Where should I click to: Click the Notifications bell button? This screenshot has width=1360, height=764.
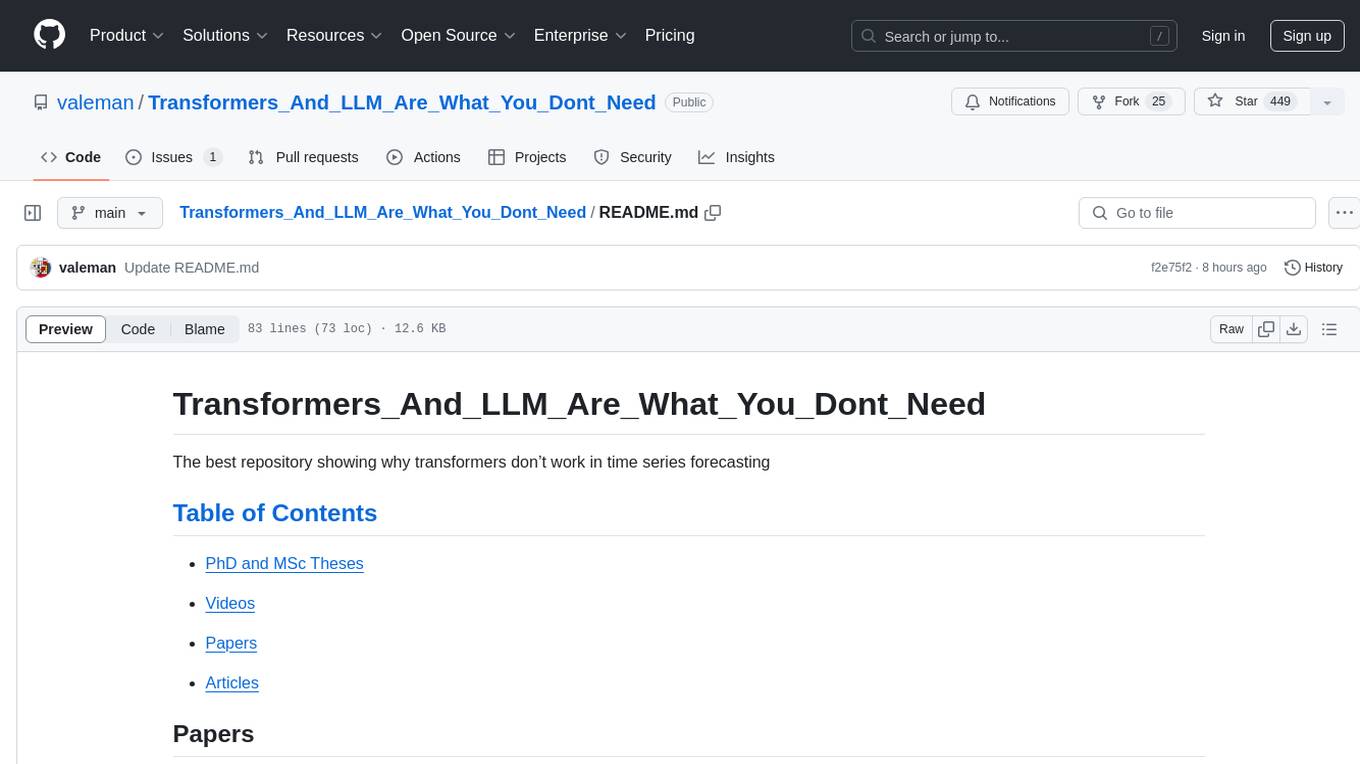click(1010, 102)
